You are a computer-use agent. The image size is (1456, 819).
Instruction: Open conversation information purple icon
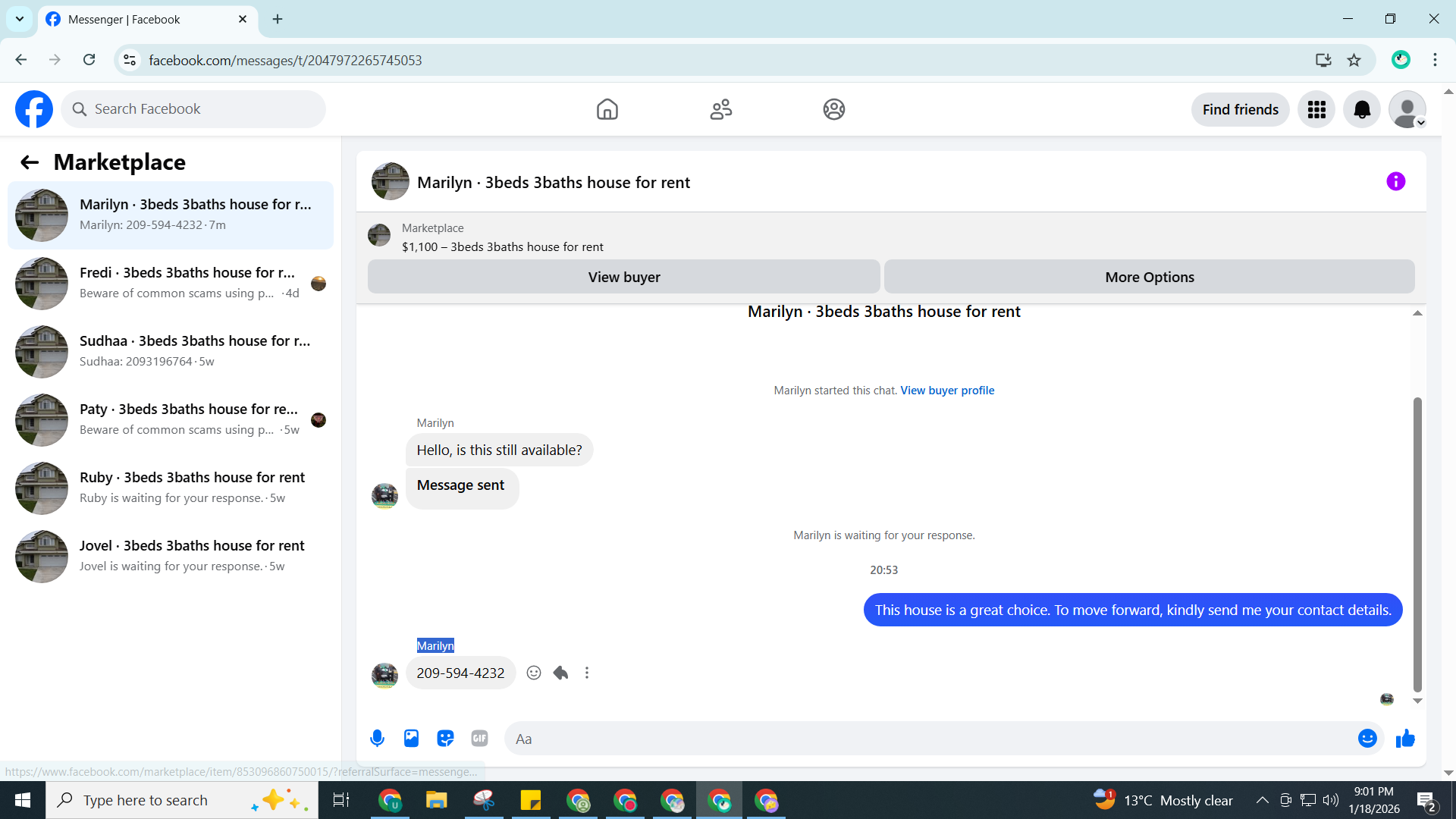(x=1395, y=181)
